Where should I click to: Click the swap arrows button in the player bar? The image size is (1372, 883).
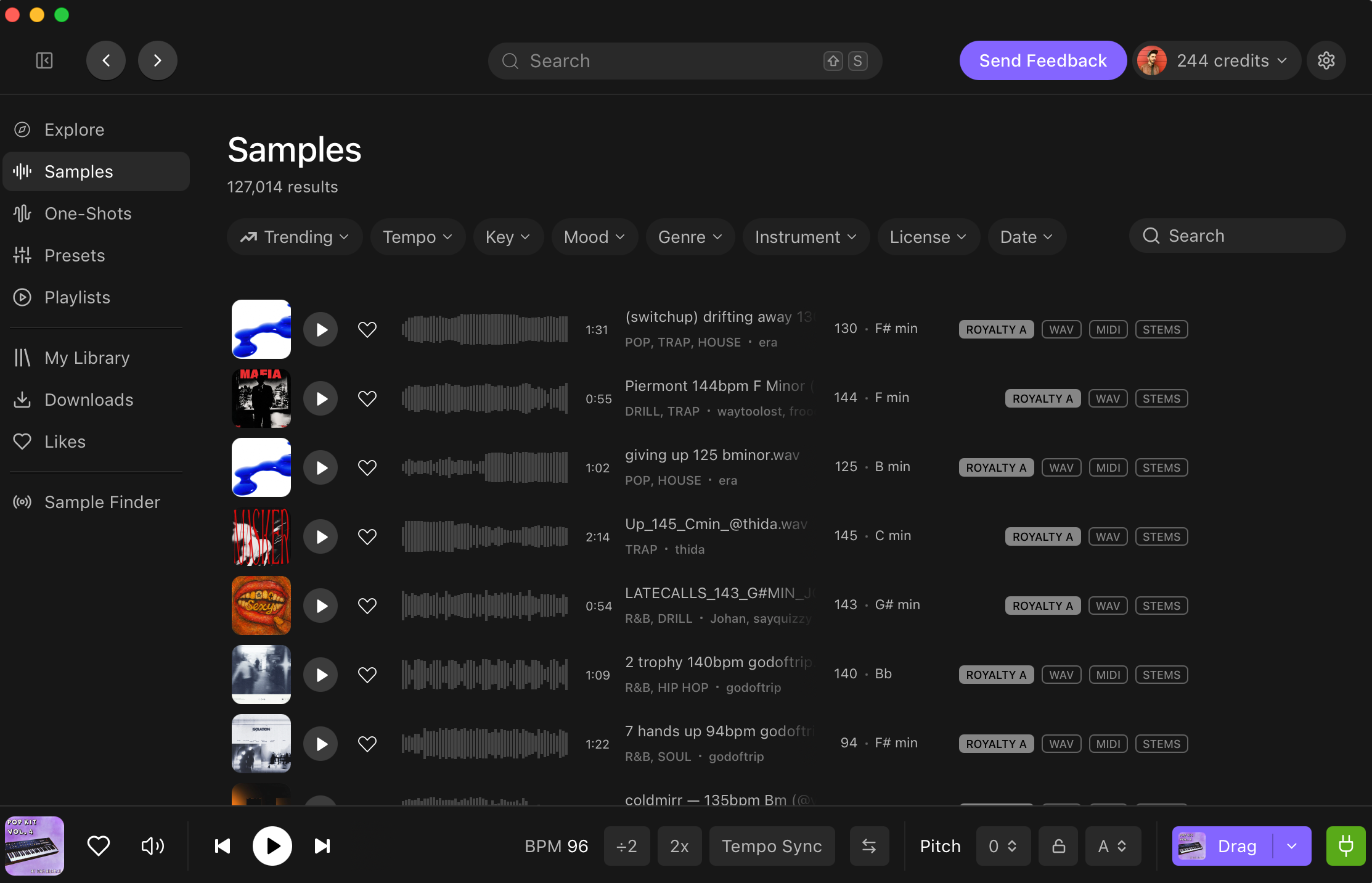point(869,846)
